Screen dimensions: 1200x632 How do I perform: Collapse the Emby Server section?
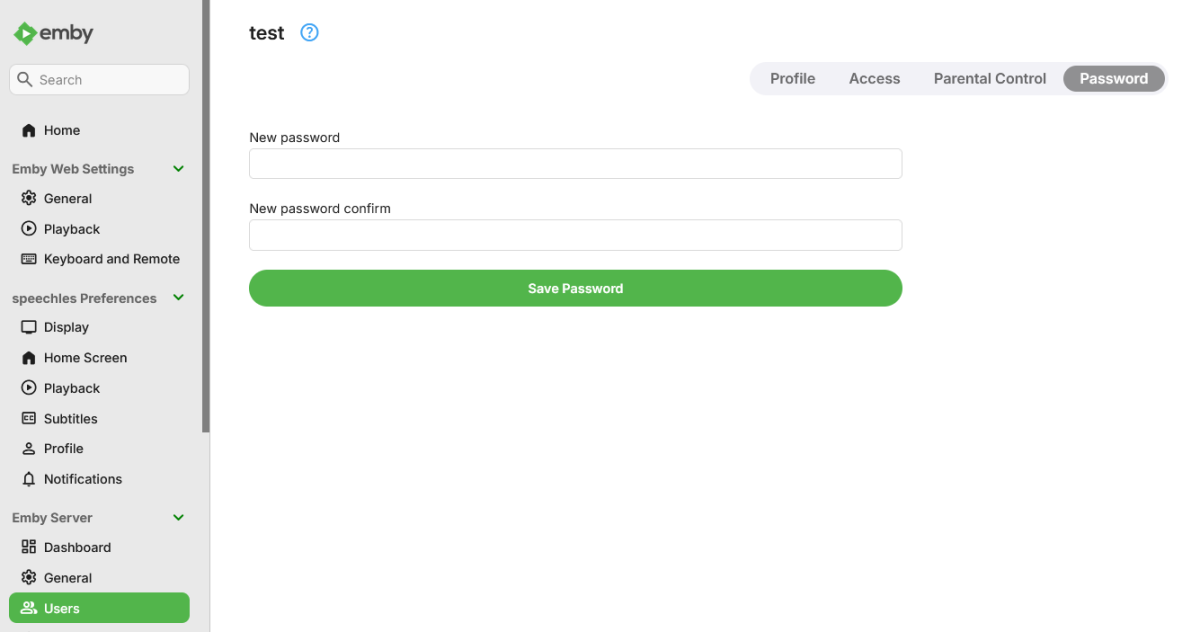click(x=179, y=518)
